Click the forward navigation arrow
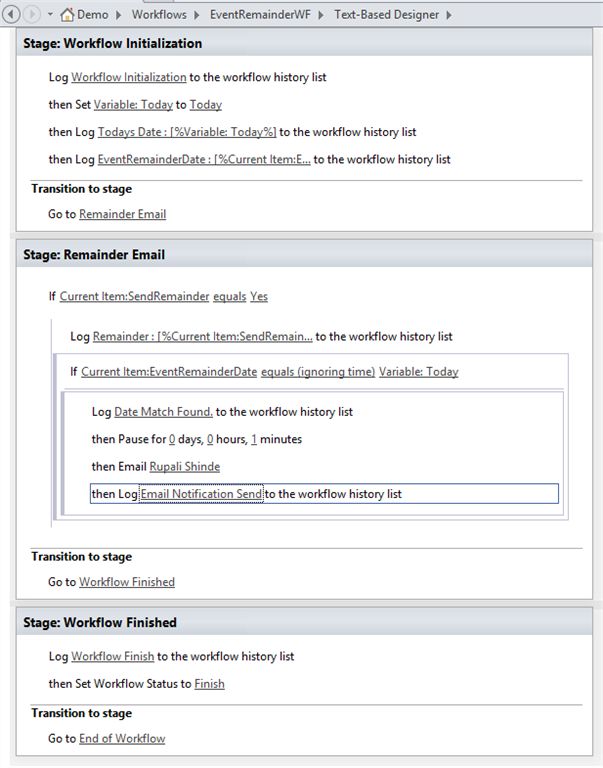Screen dimensions: 603x768 (33, 15)
